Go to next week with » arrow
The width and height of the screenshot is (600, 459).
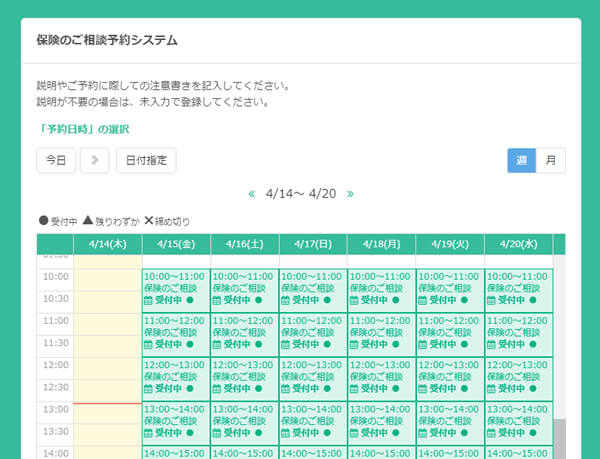350,194
